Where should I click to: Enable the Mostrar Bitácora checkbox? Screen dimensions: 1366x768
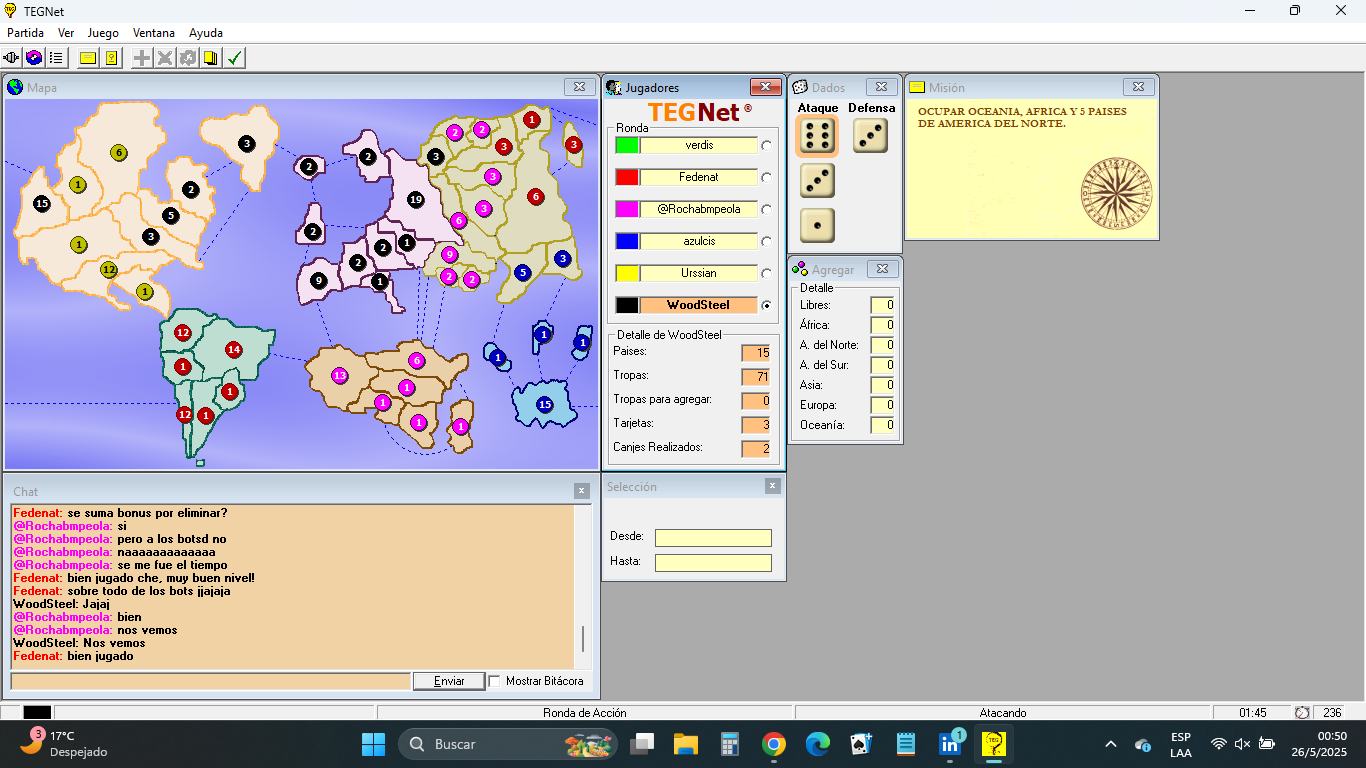(x=494, y=681)
